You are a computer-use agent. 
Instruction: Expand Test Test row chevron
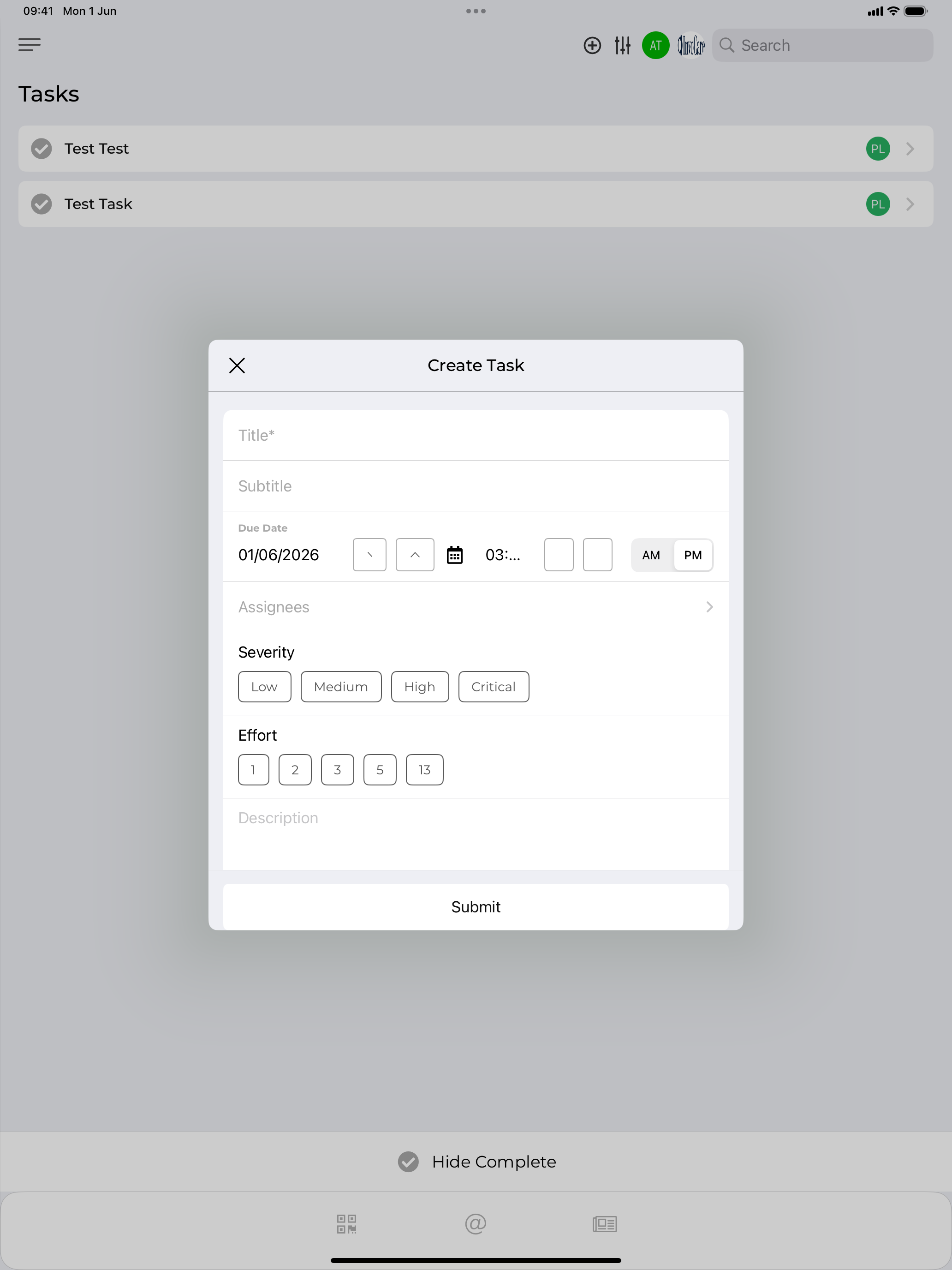point(910,149)
